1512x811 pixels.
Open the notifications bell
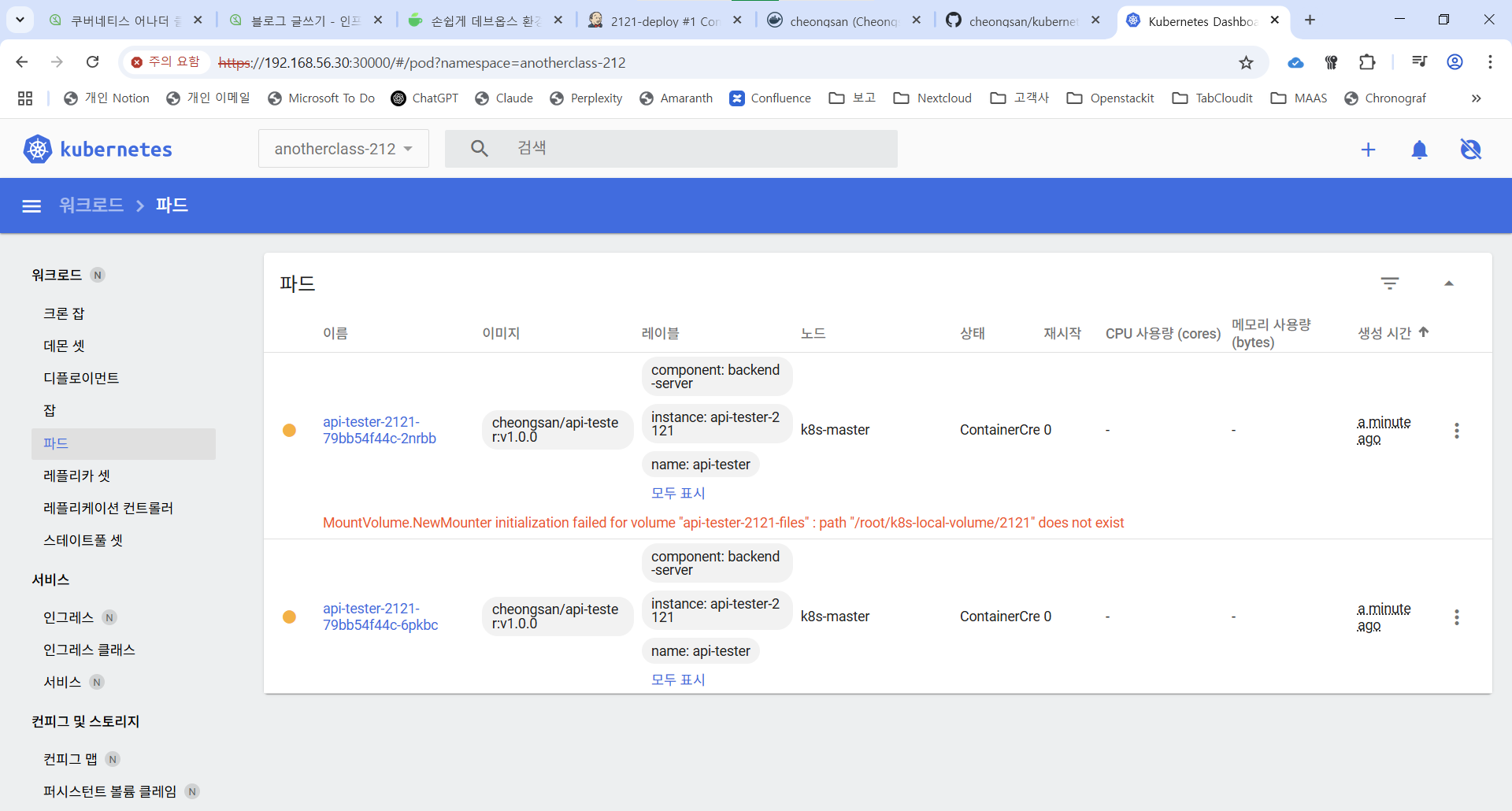[x=1419, y=150]
